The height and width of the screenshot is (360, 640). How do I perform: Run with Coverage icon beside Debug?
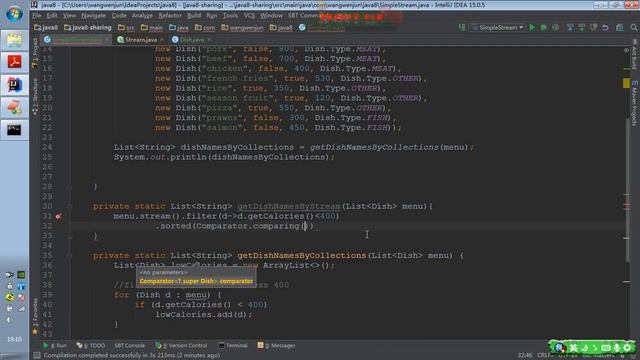(x=556, y=27)
